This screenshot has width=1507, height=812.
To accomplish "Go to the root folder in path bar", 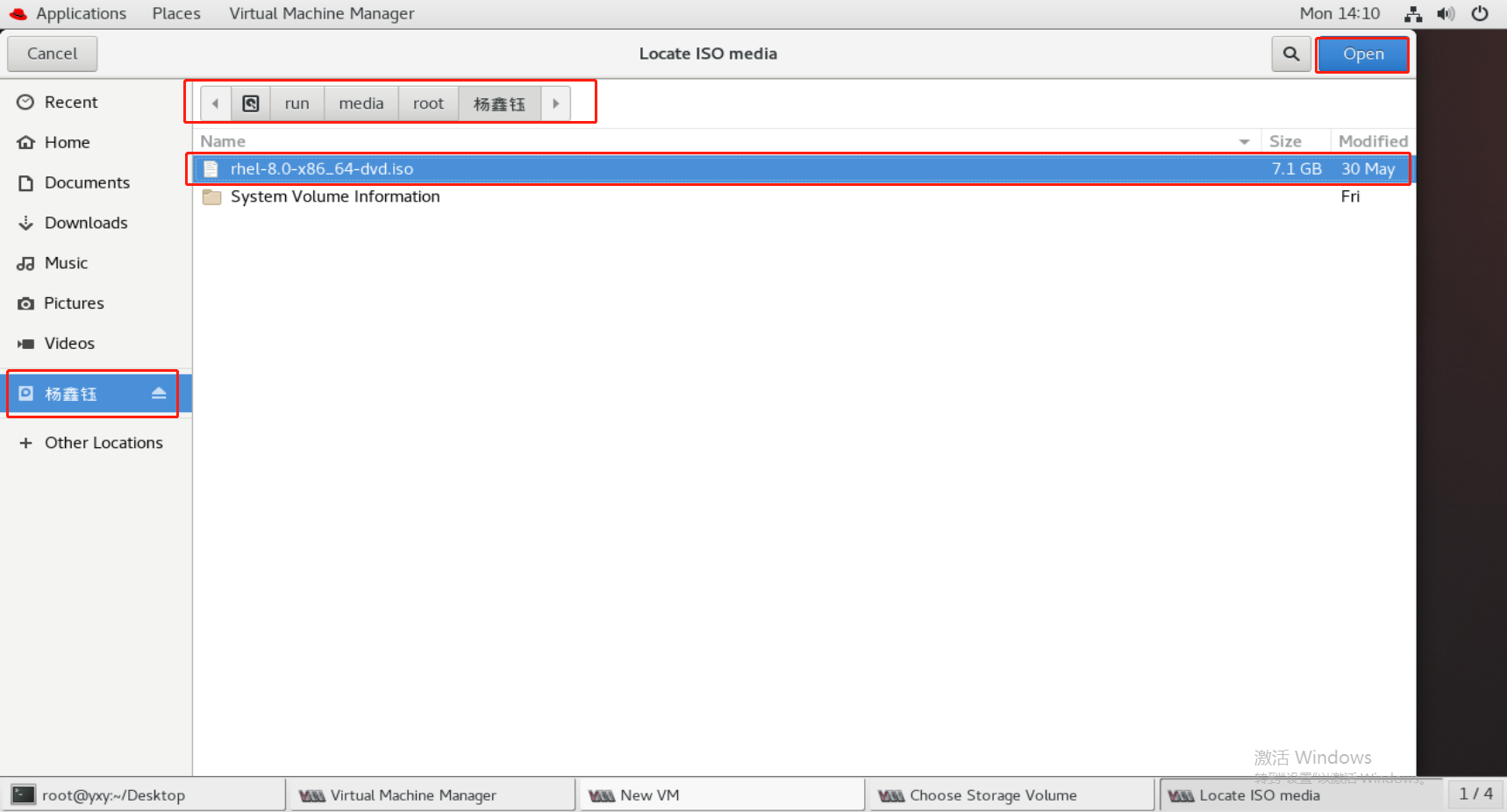I will click(429, 103).
